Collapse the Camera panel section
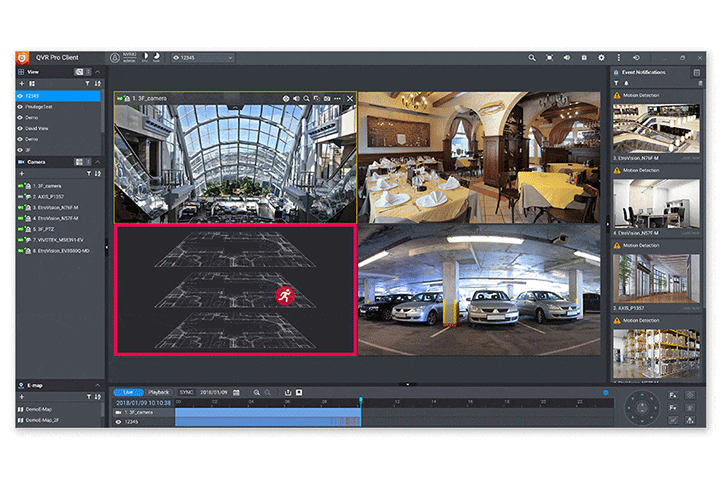720x480 pixels. (x=97, y=161)
